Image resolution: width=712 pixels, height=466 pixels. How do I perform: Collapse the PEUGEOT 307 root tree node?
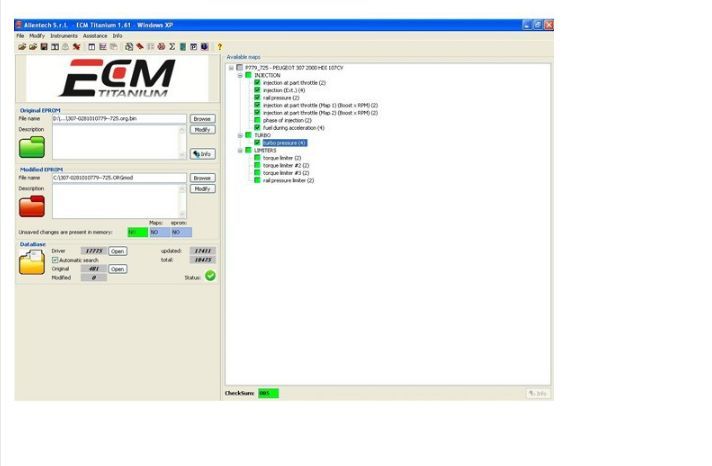231,68
